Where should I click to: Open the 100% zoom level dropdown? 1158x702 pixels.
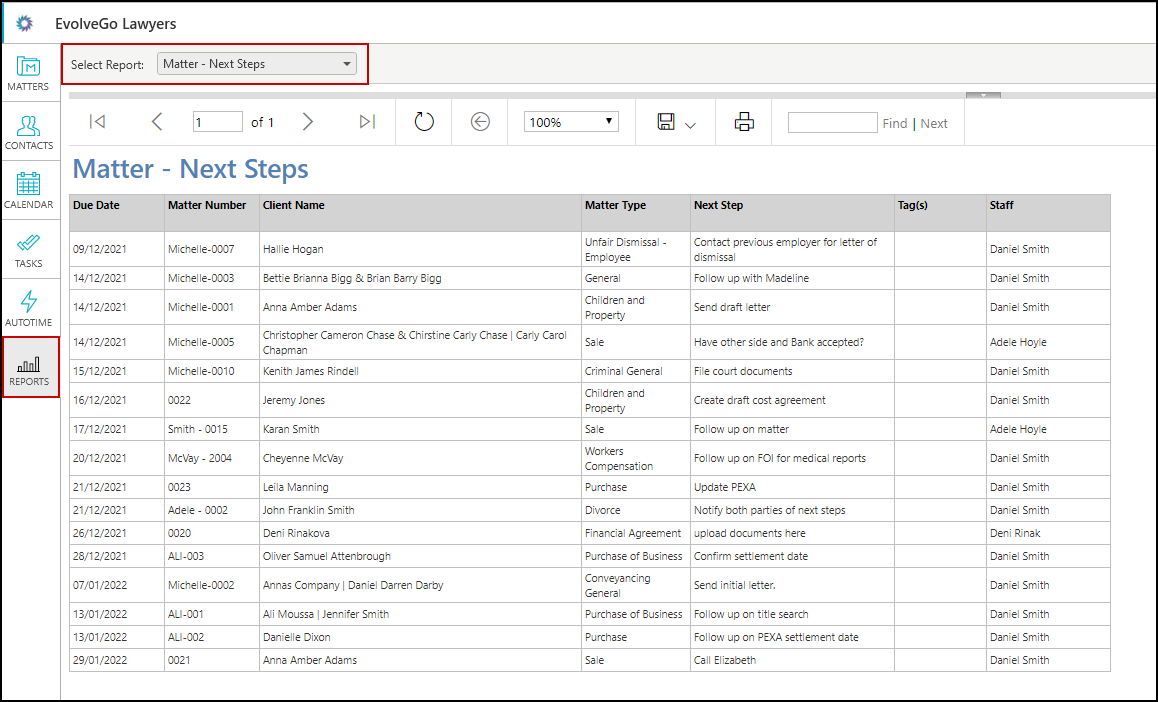tap(571, 122)
